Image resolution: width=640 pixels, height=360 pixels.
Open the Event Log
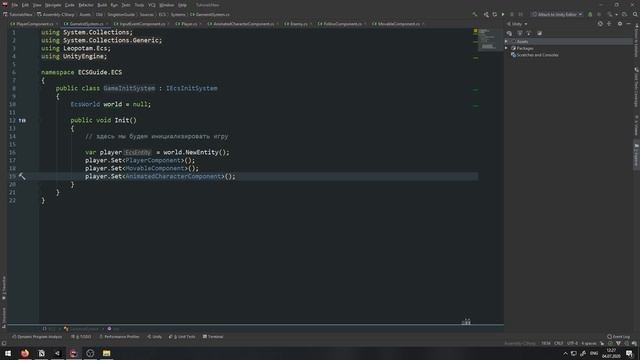click(x=618, y=337)
